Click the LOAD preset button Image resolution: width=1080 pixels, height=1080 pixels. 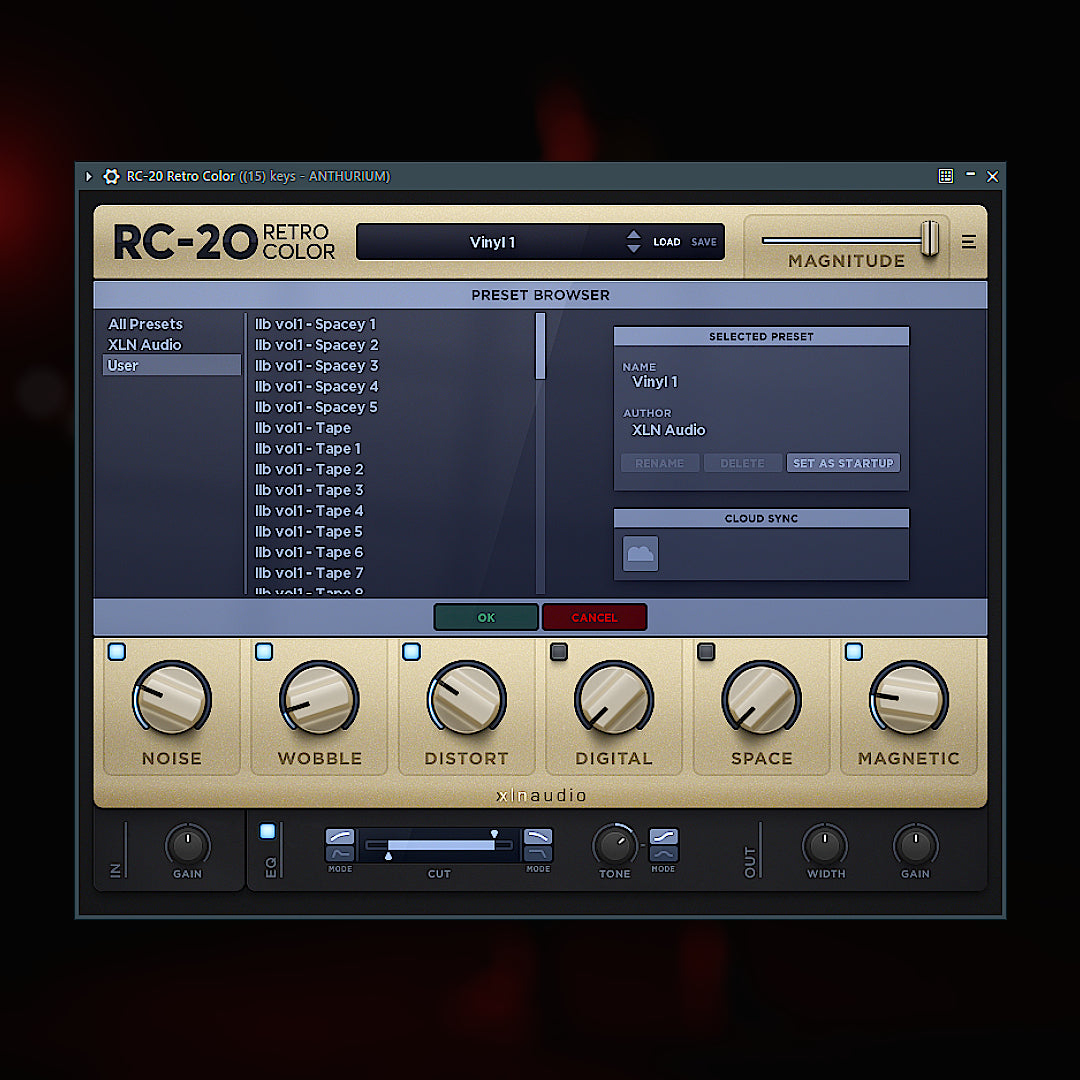(x=667, y=242)
